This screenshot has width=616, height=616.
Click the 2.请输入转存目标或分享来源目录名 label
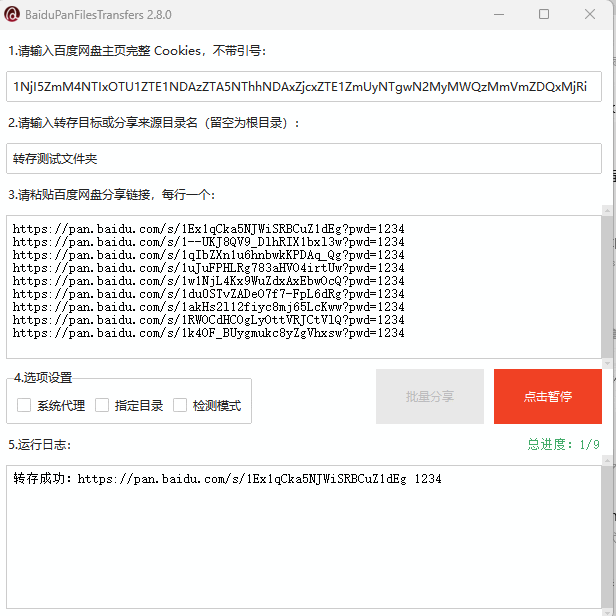(154, 123)
